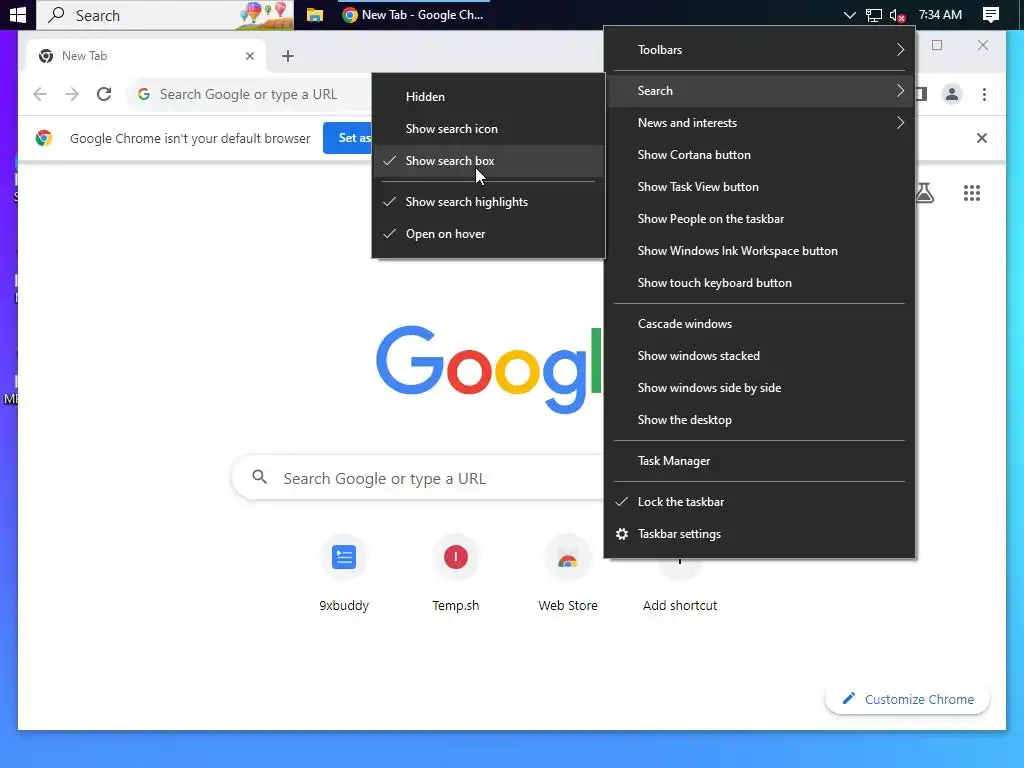This screenshot has height=768, width=1024.
Task: Open the Action Center notifications icon
Action: [991, 14]
